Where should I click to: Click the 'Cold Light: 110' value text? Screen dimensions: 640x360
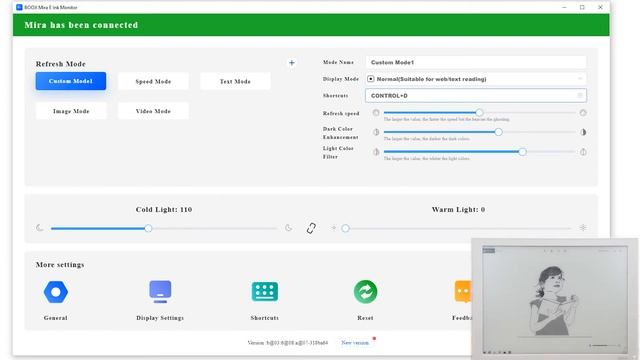(x=164, y=209)
